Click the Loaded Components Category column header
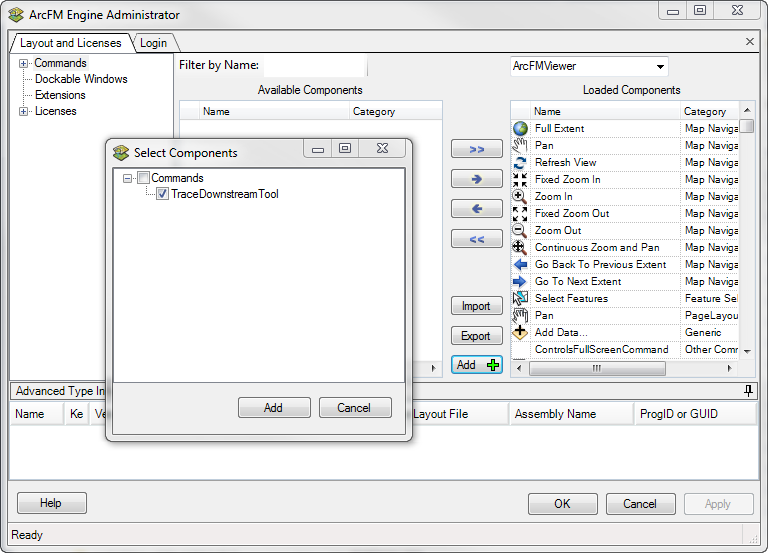This screenshot has width=768, height=553. 710,111
